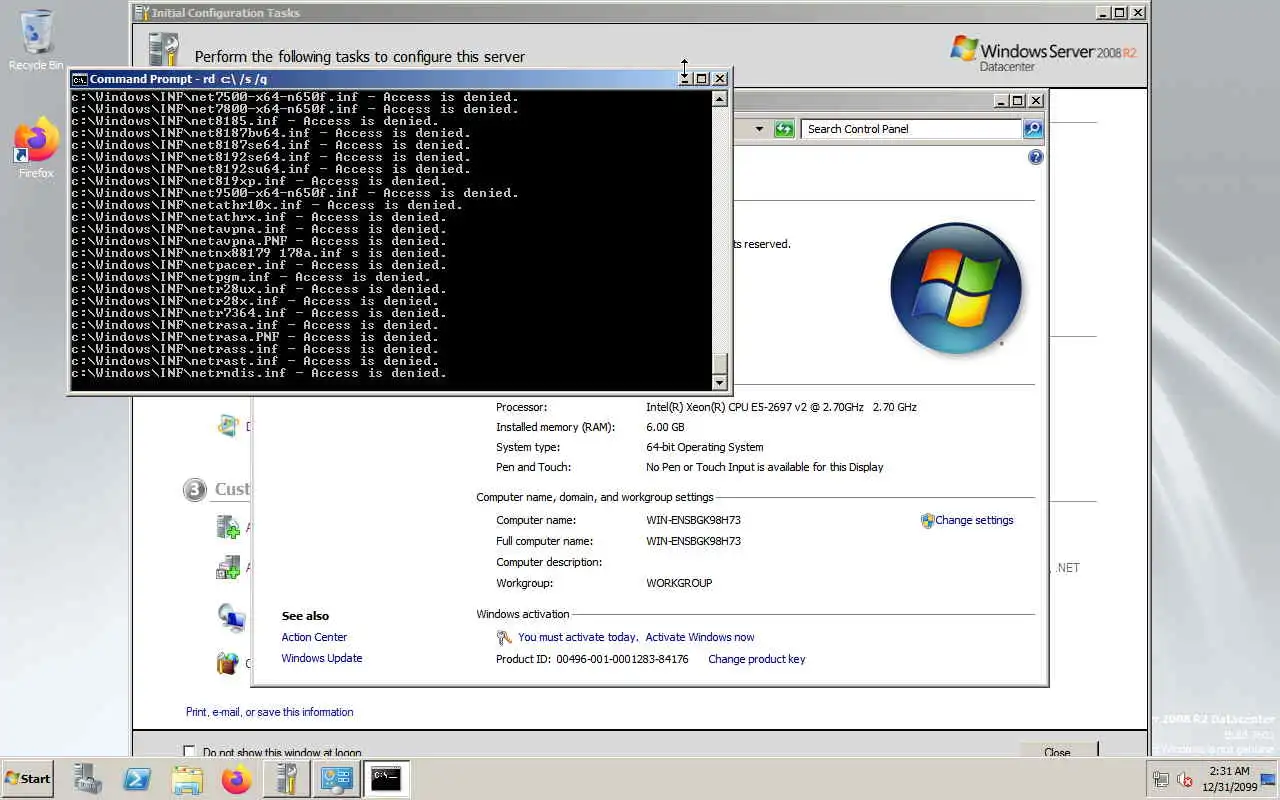Maximize the Command Prompt window
The image size is (1280, 800).
point(702,78)
